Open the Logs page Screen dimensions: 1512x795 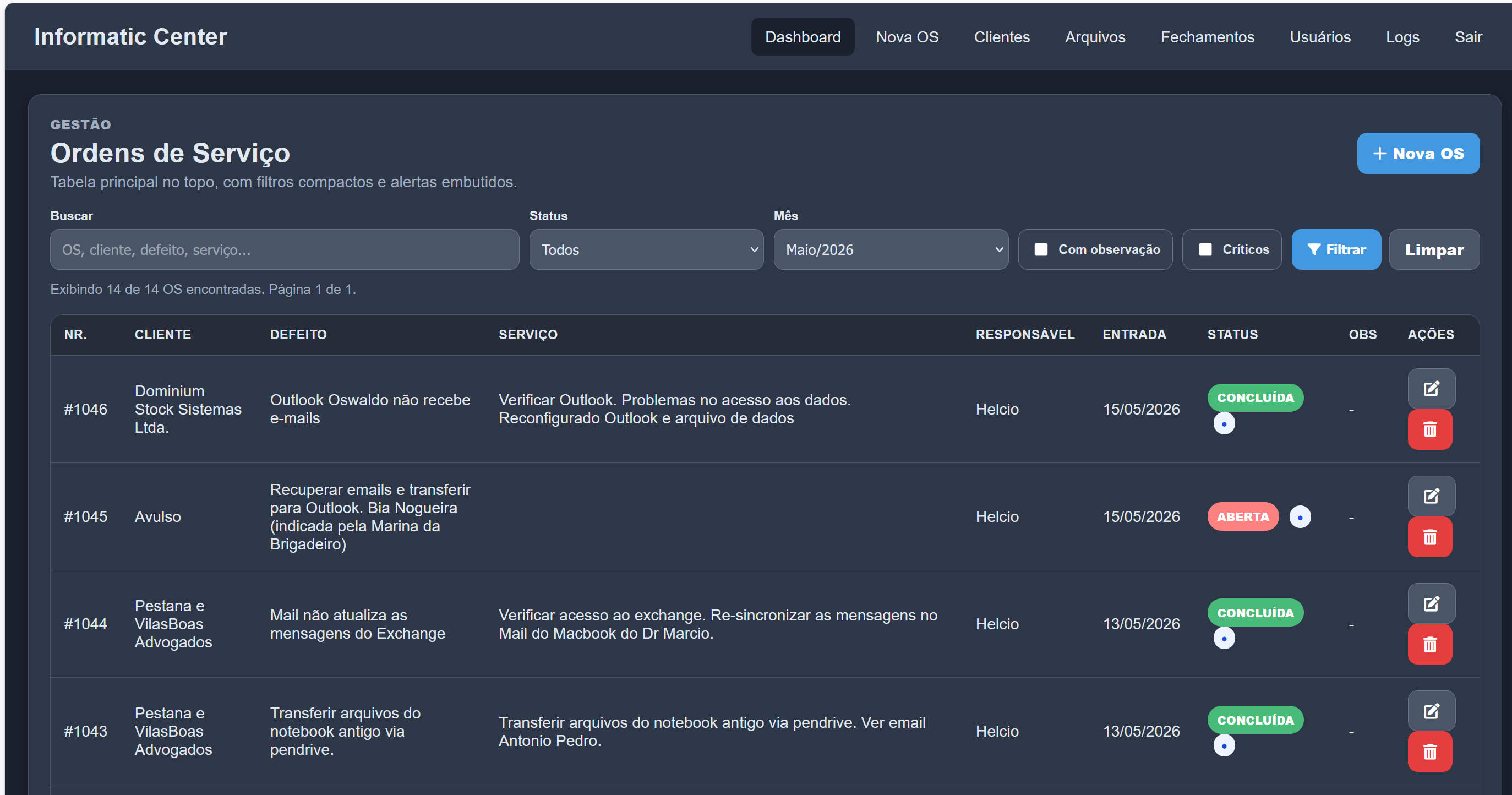coord(1402,37)
